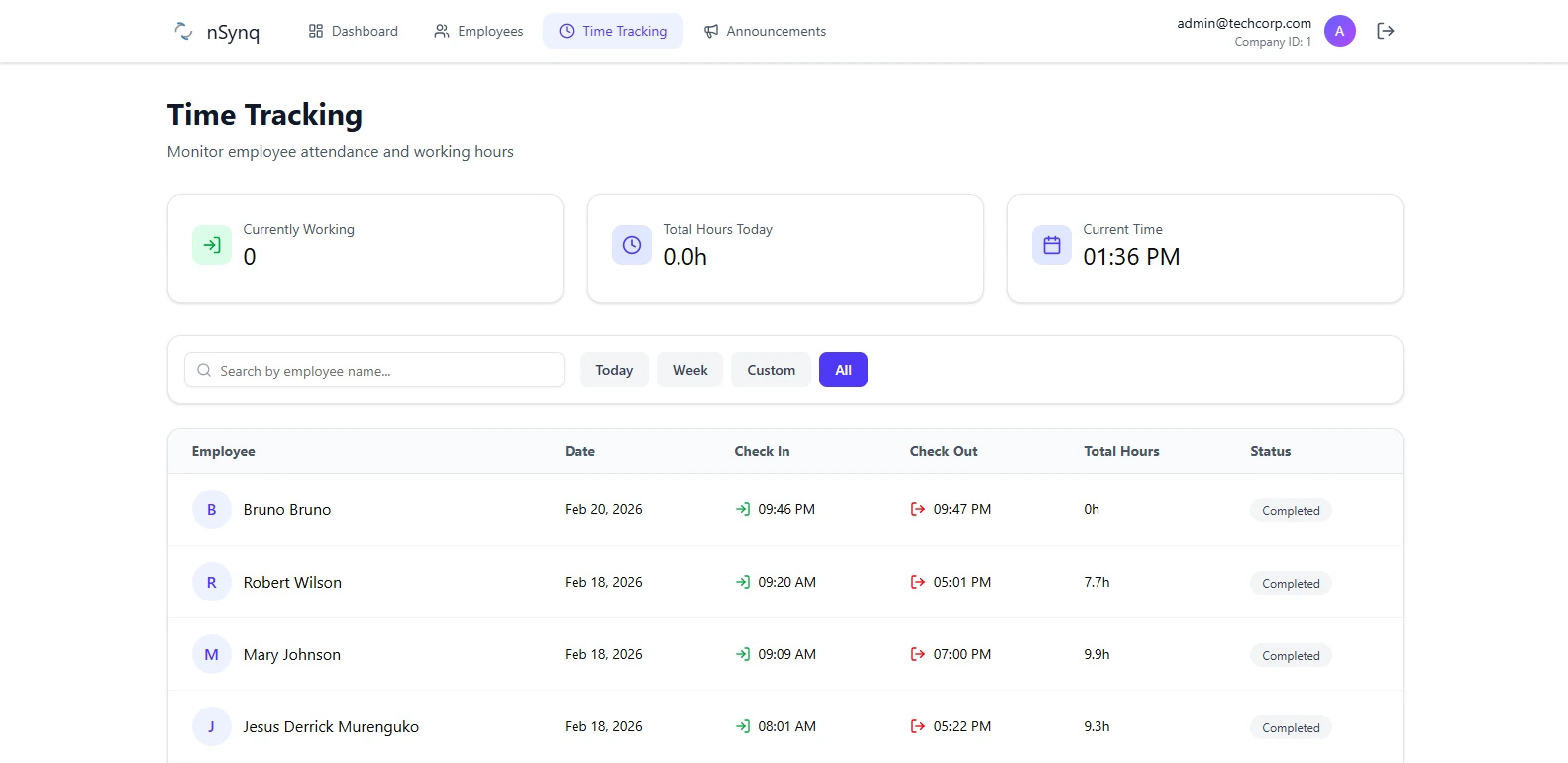
Task: Go to the Employees page
Action: 478,31
